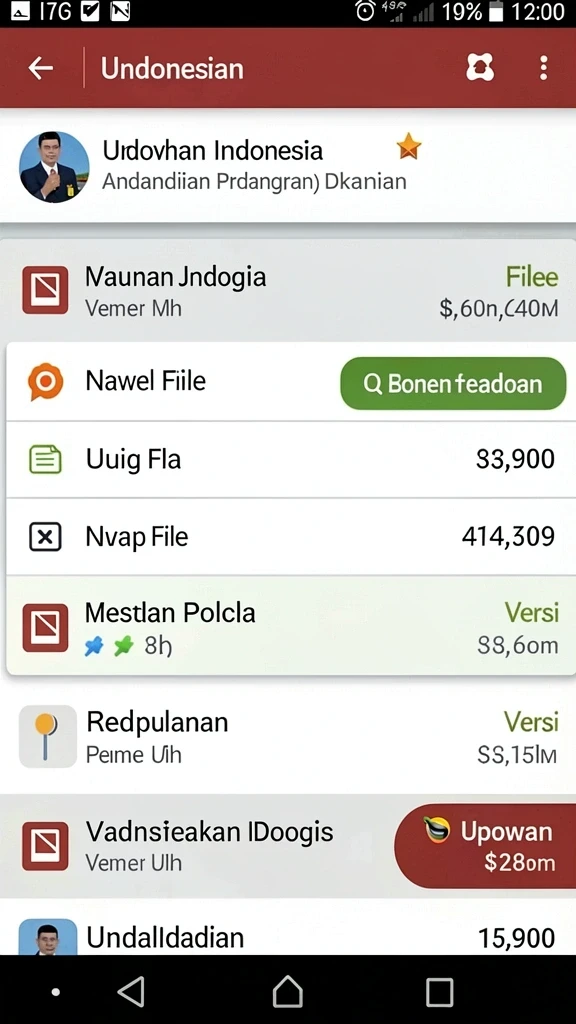Toggle the X checkbox beside Nvap File

(x=46, y=537)
